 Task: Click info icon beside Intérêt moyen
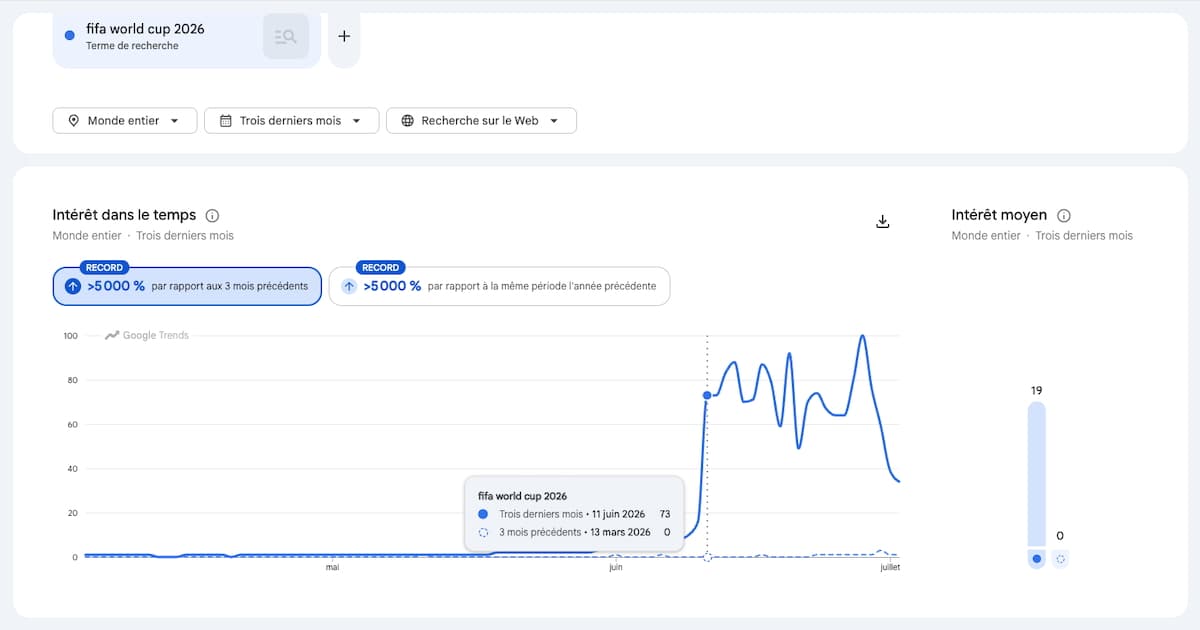click(x=1064, y=215)
